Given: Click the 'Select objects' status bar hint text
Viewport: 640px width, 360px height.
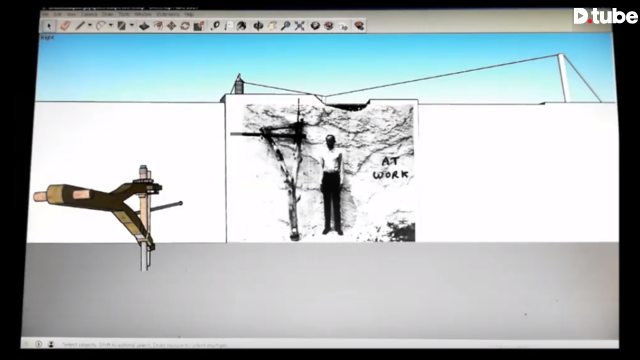Looking at the screenshot, I should click(x=144, y=345).
